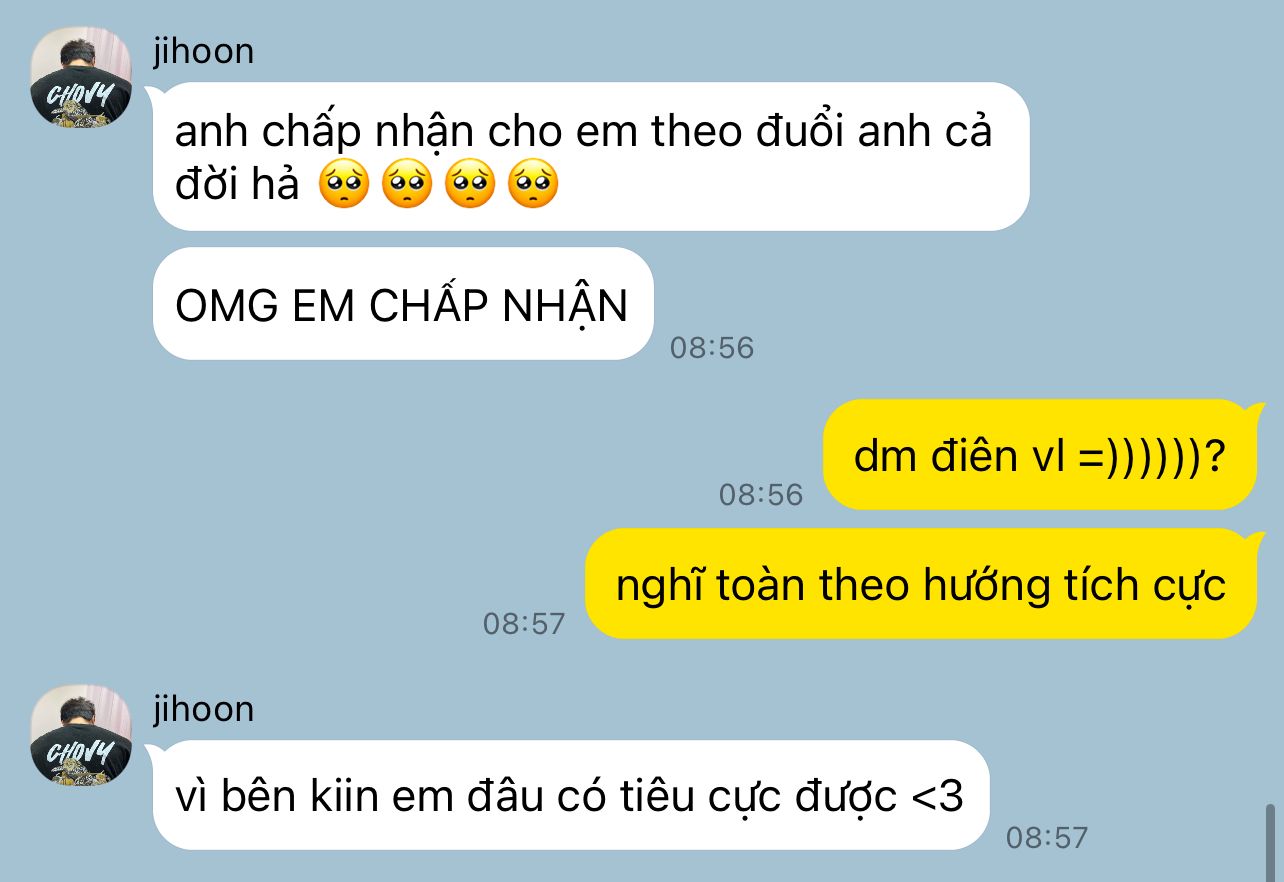Click the third pleading face emoji

click(470, 184)
